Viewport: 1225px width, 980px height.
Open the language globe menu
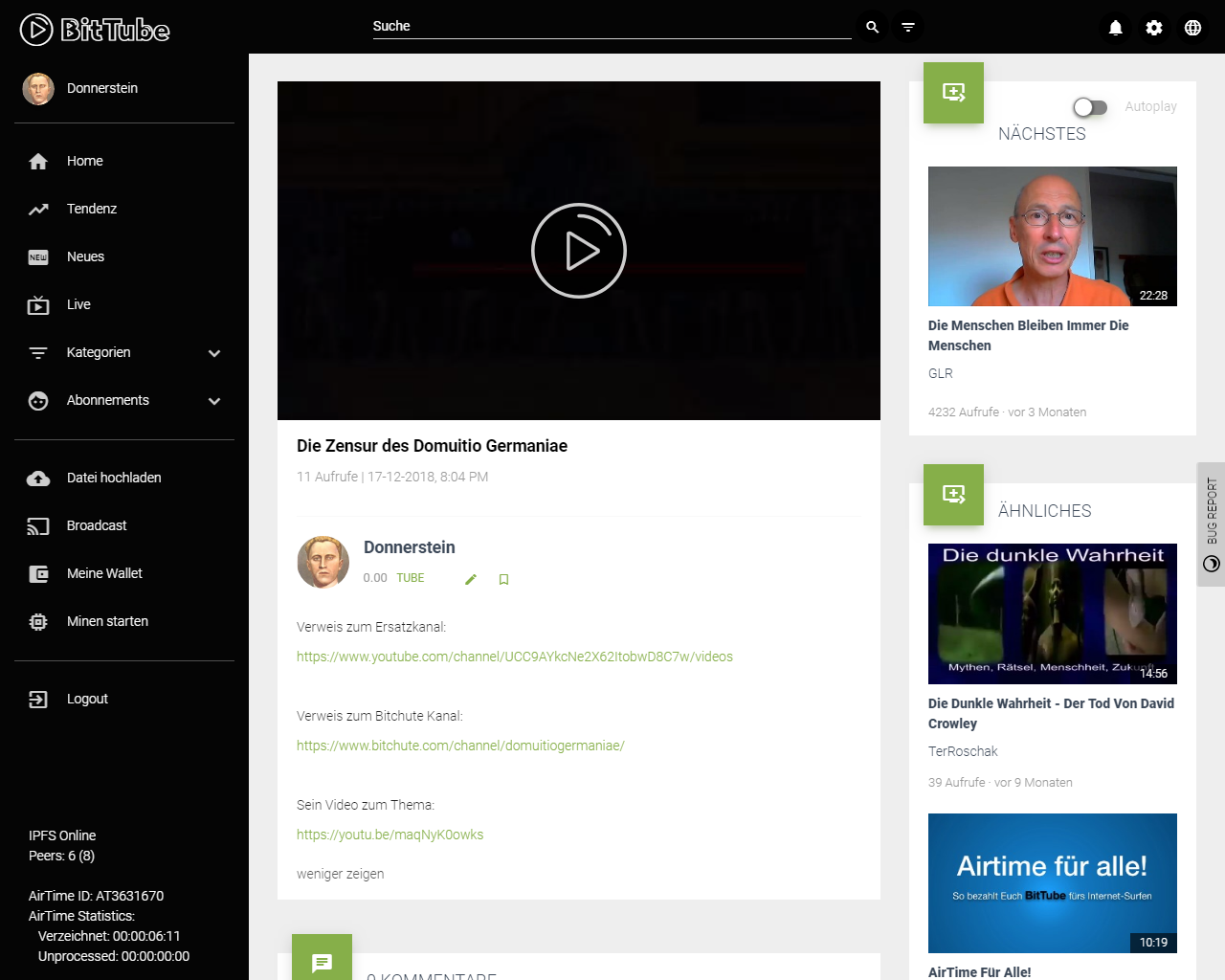point(1192,28)
